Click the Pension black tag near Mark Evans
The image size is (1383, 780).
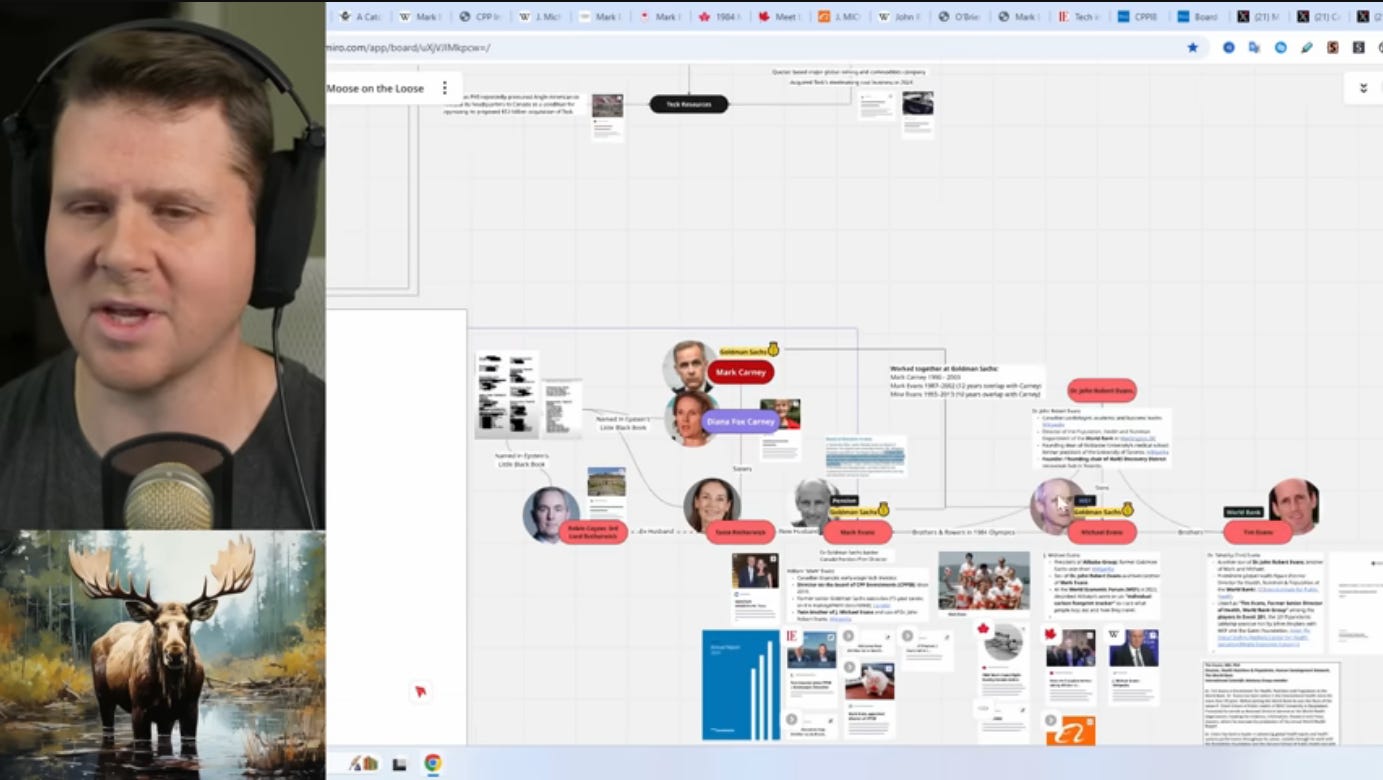(x=845, y=500)
